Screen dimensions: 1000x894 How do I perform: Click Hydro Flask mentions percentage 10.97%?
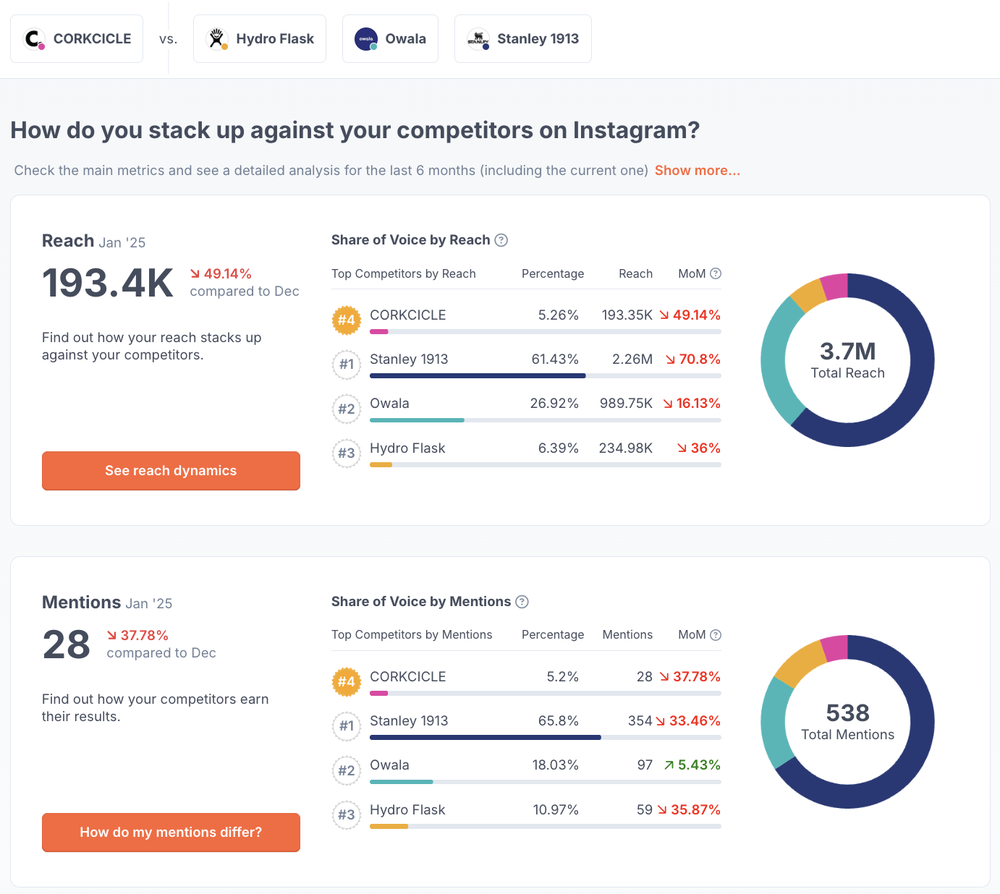[x=556, y=810]
